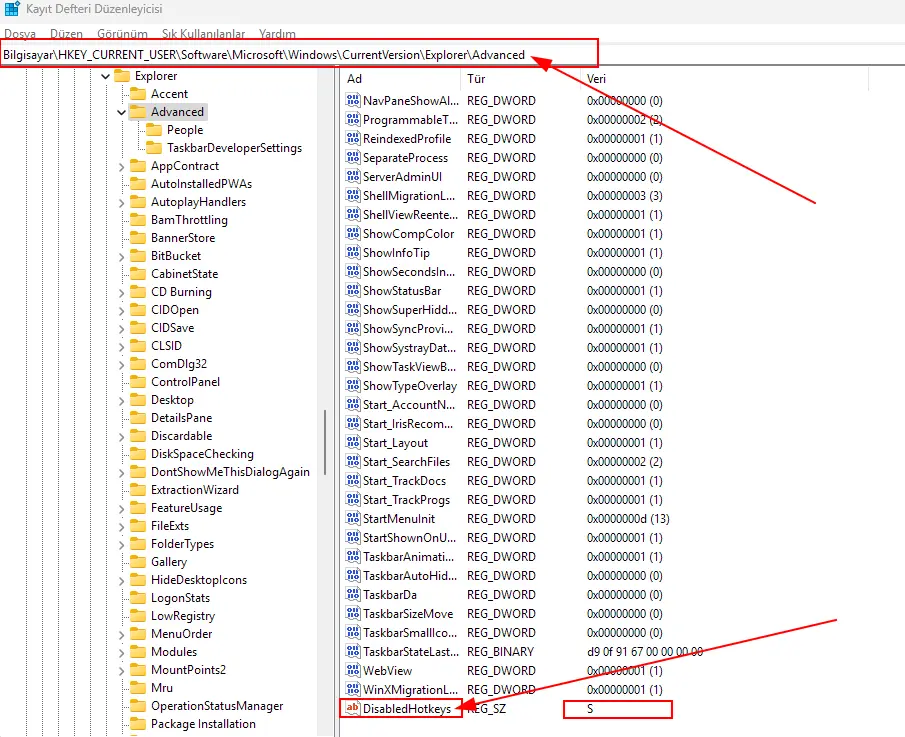Open the Yardım menu
This screenshot has width=905, height=737.
pos(278,33)
